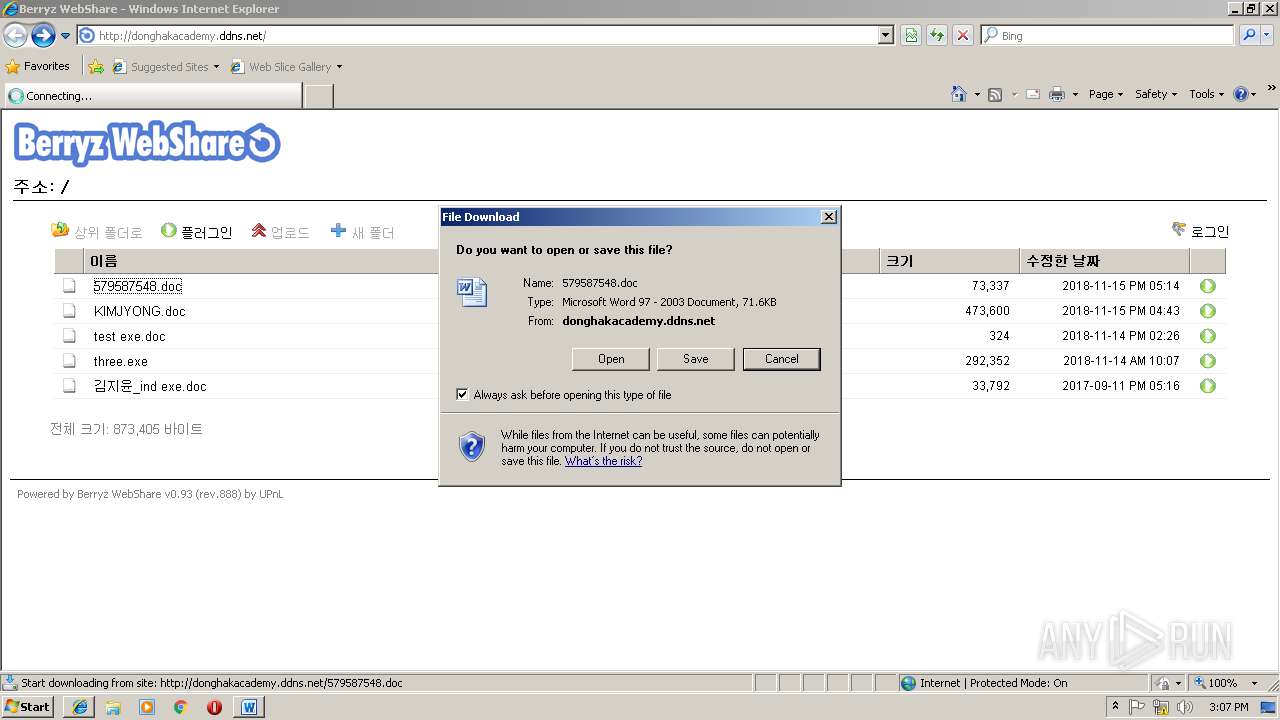Click Open in File Download dialog

[611, 359]
